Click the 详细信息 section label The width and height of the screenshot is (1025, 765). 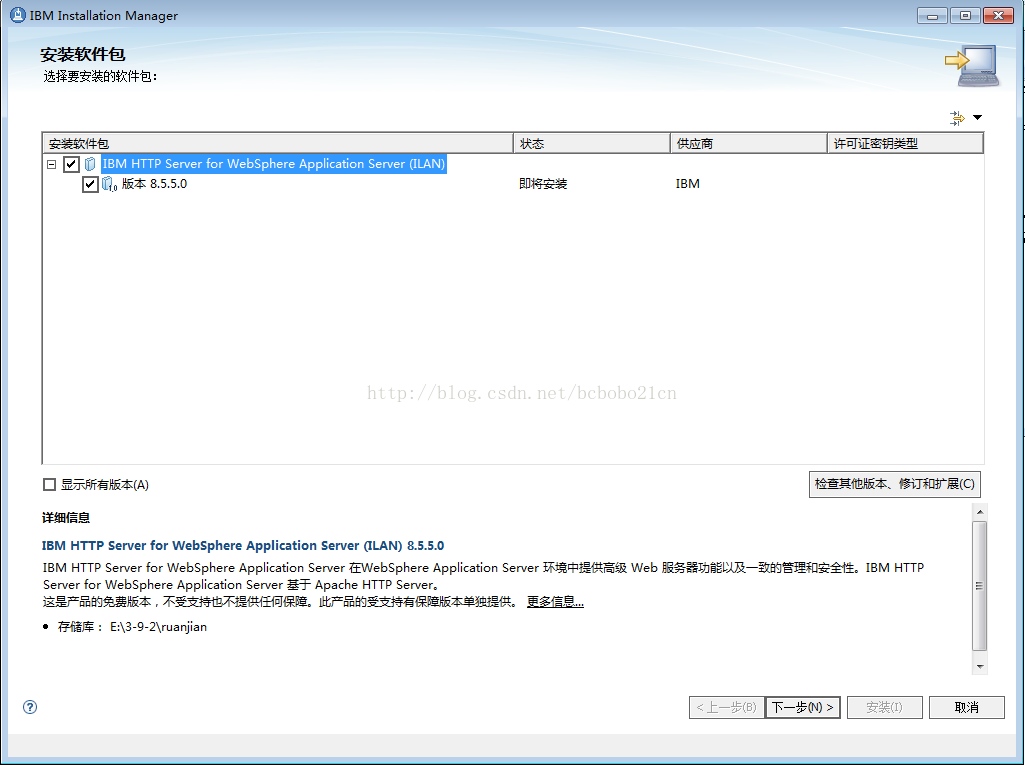[66, 518]
